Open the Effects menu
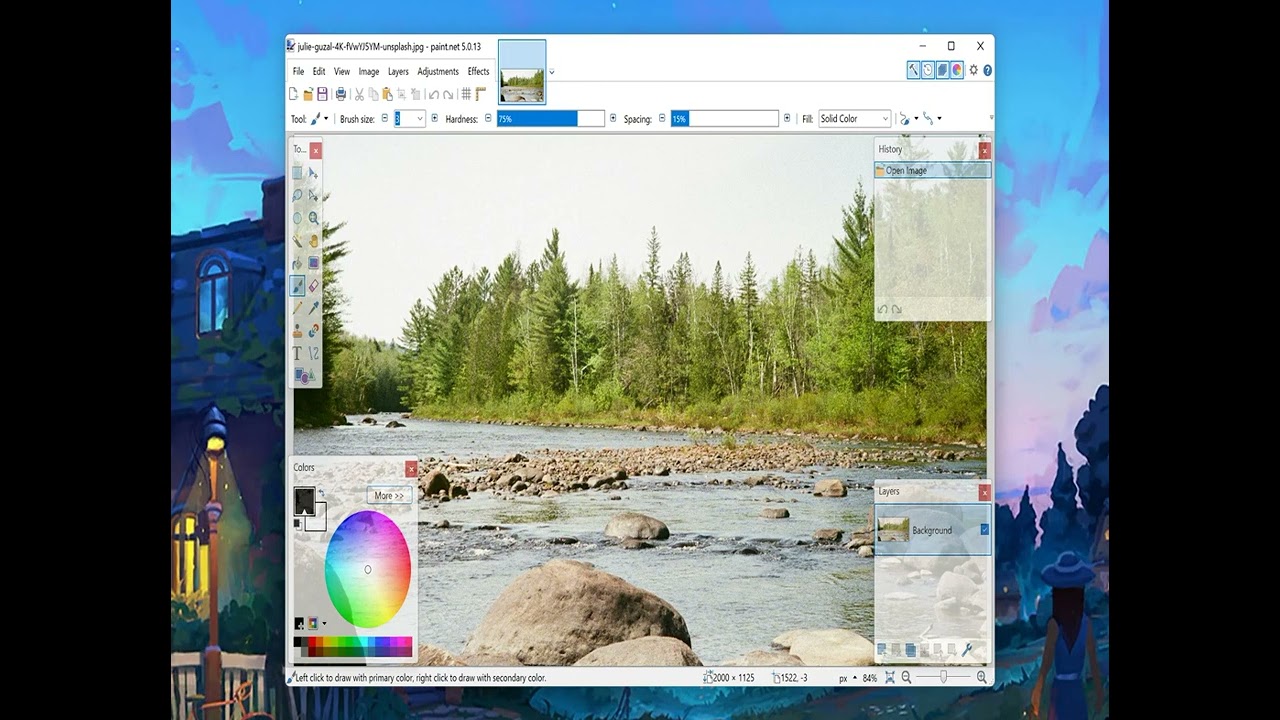Image resolution: width=1280 pixels, height=720 pixels. 479,72
